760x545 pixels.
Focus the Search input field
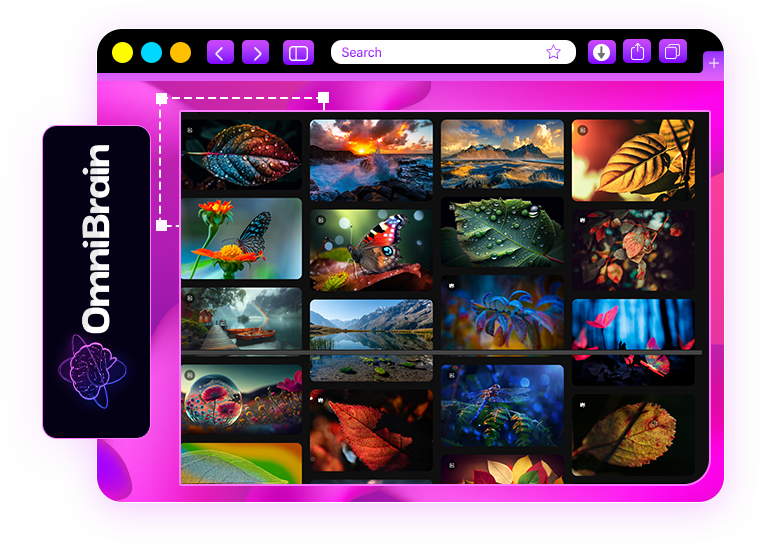(x=440, y=53)
